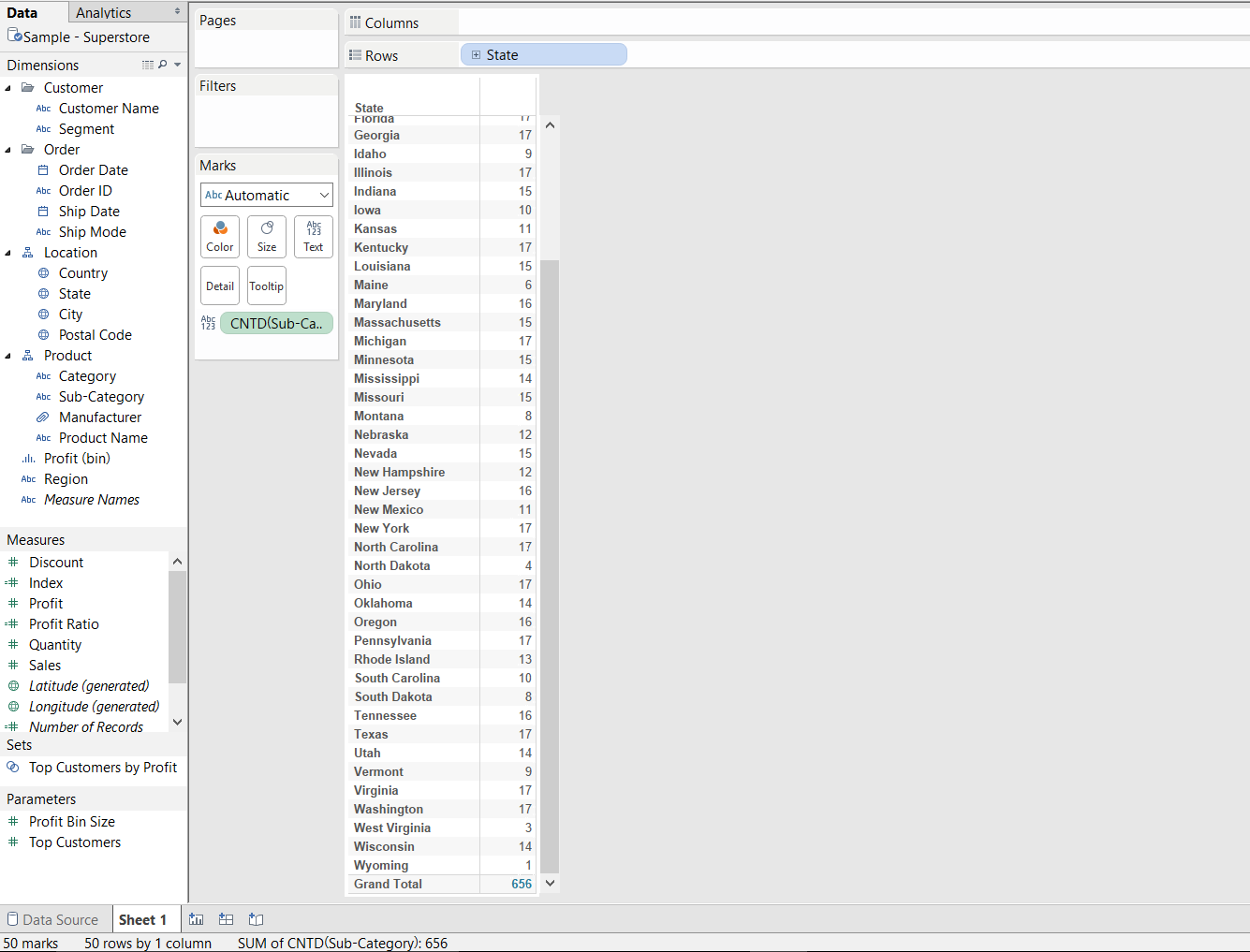Open the Size marks card button

267,237
